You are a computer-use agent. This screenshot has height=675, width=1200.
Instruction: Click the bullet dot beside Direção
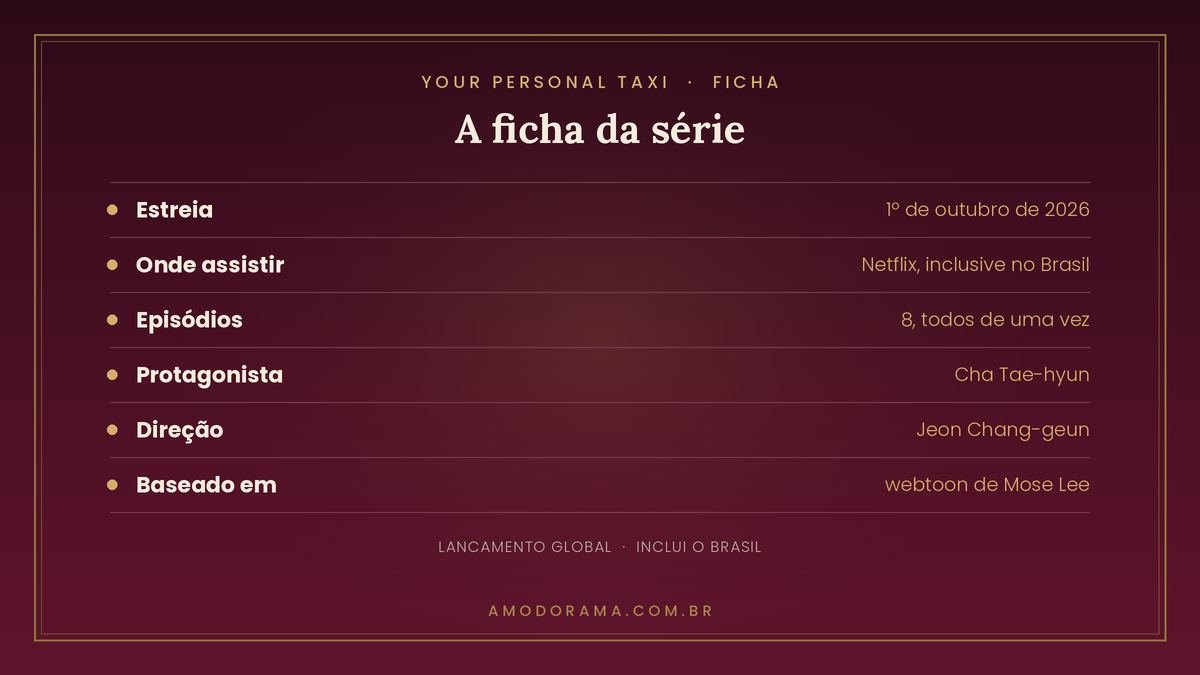click(x=112, y=430)
